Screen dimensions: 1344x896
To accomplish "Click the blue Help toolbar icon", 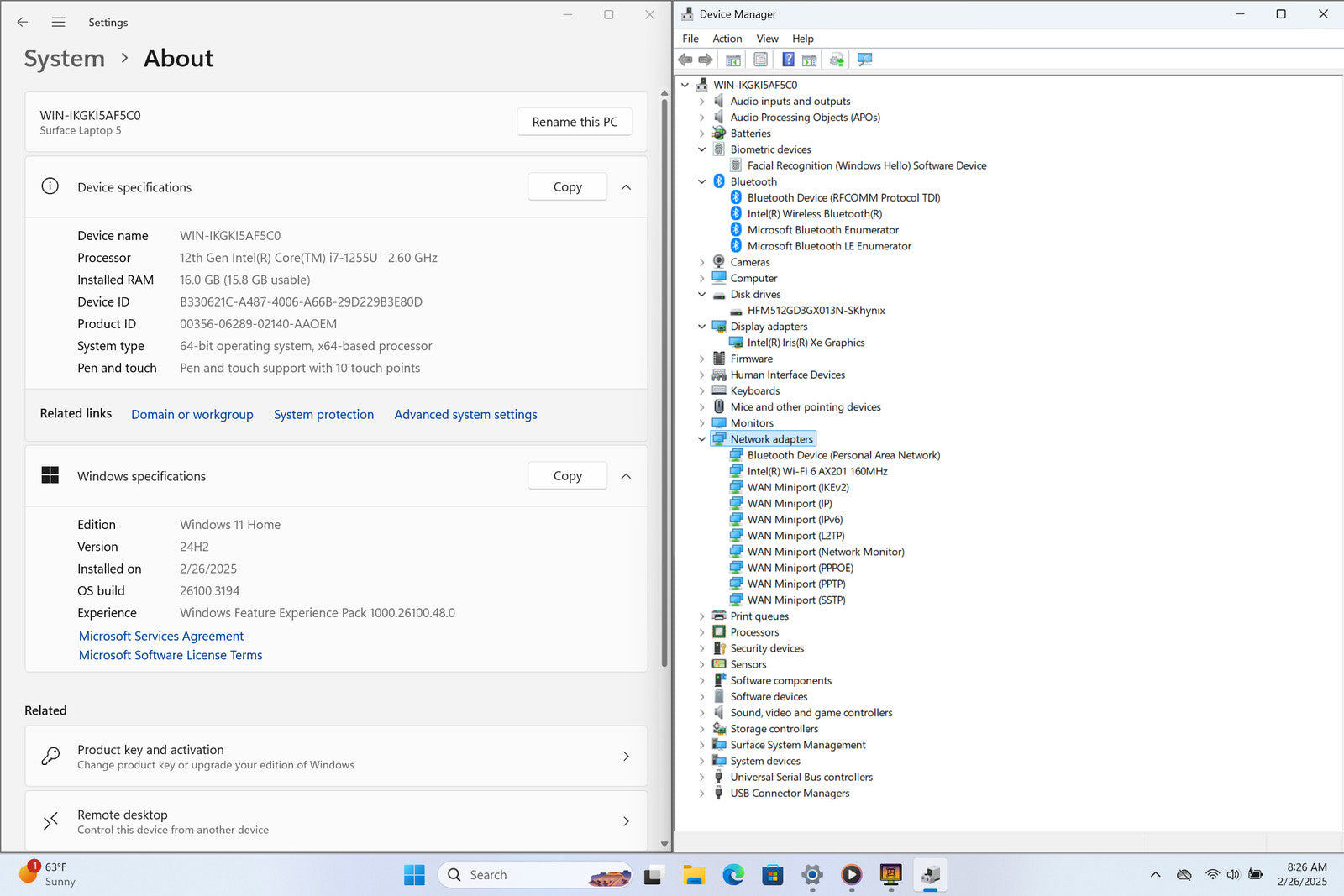I will (788, 60).
